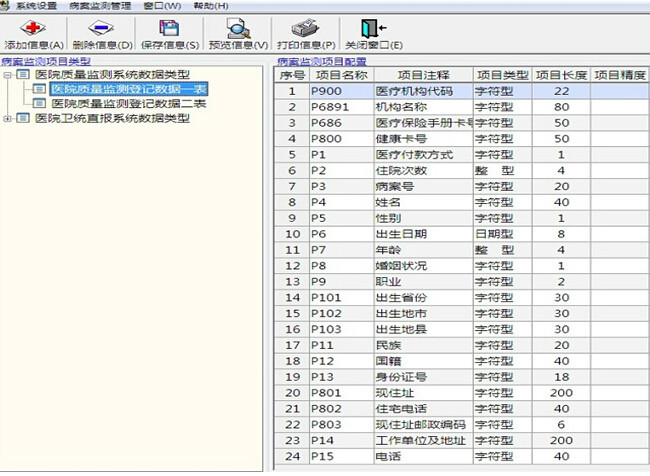Click the 民族 cell

[423, 345]
